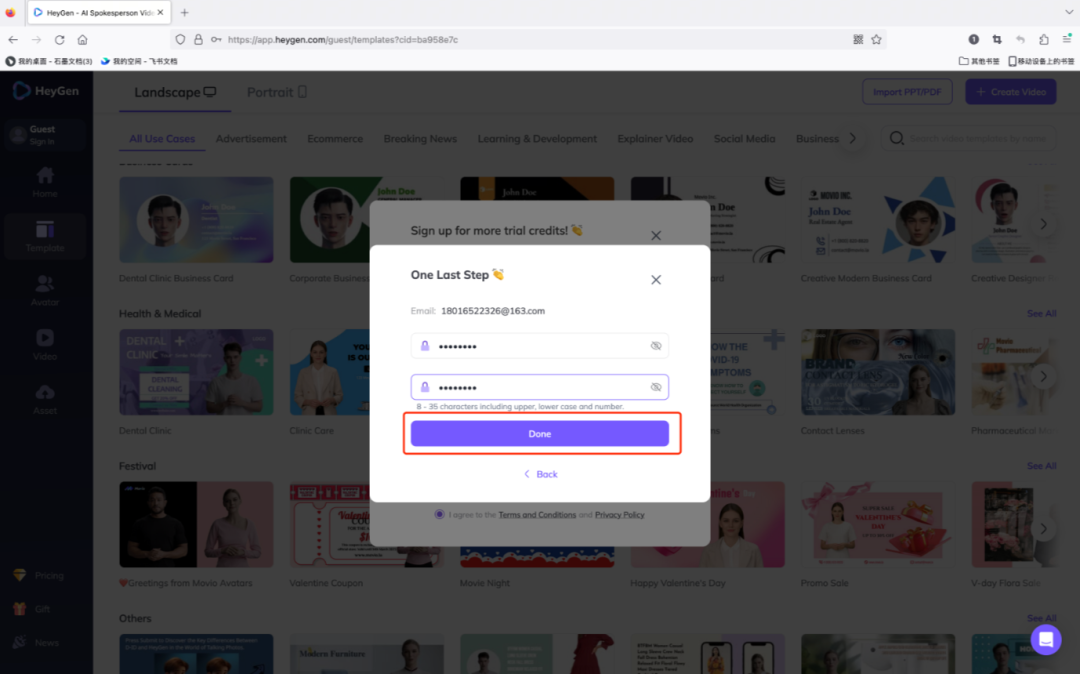Focus the confirm password input field
1080x674 pixels.
pyautogui.click(x=539, y=387)
